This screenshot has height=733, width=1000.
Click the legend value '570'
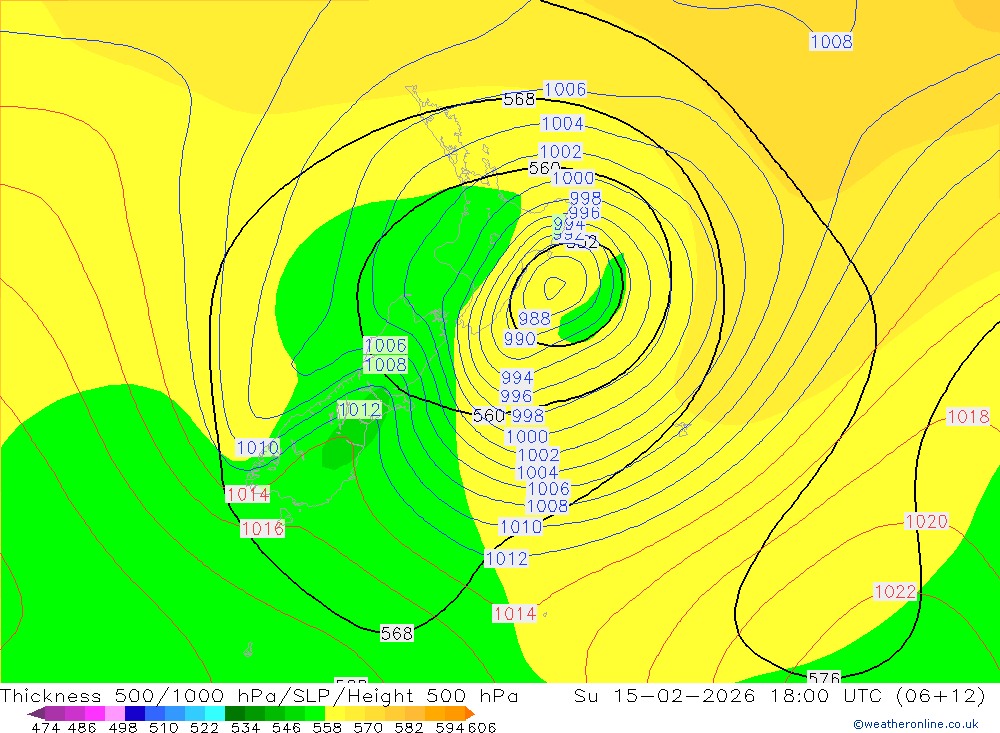click(x=368, y=727)
